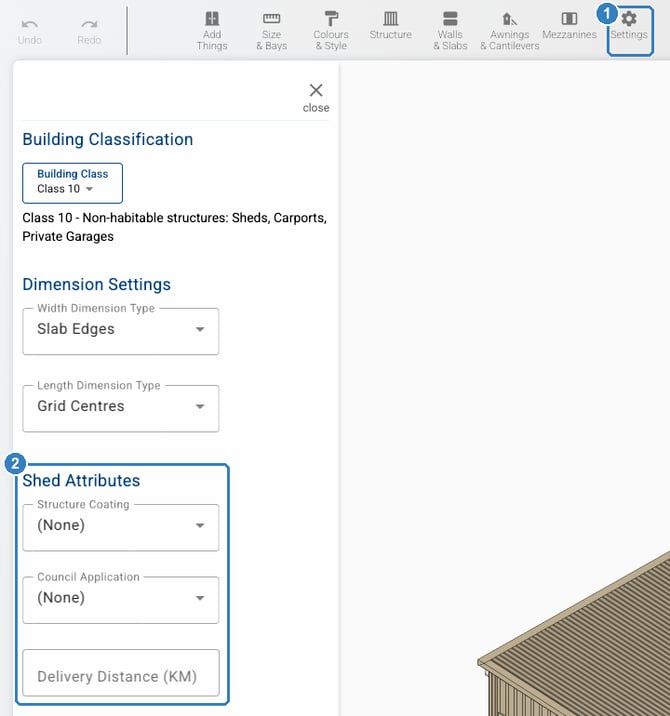Viewport: 670px width, 716px height.
Task: Open the Structure Coating dropdown
Action: click(x=121, y=527)
